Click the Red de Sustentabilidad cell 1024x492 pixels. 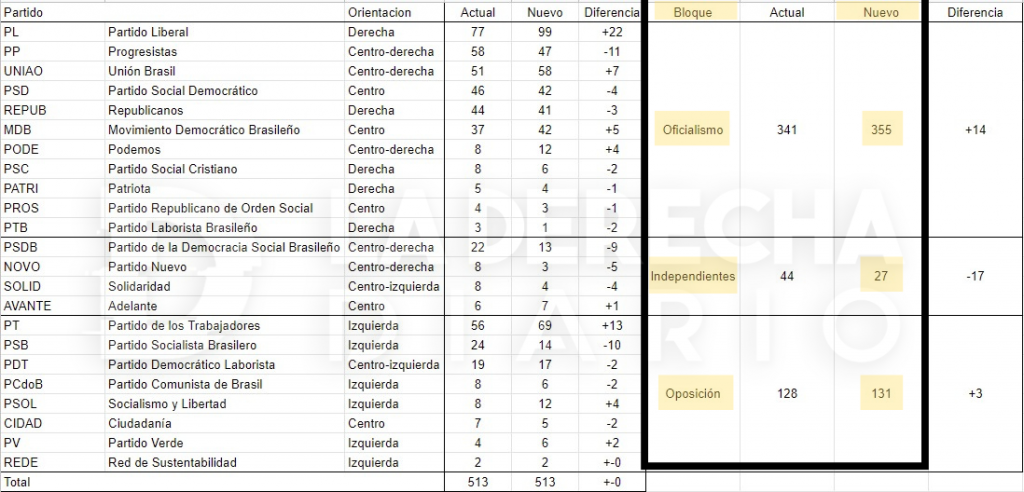click(x=174, y=463)
